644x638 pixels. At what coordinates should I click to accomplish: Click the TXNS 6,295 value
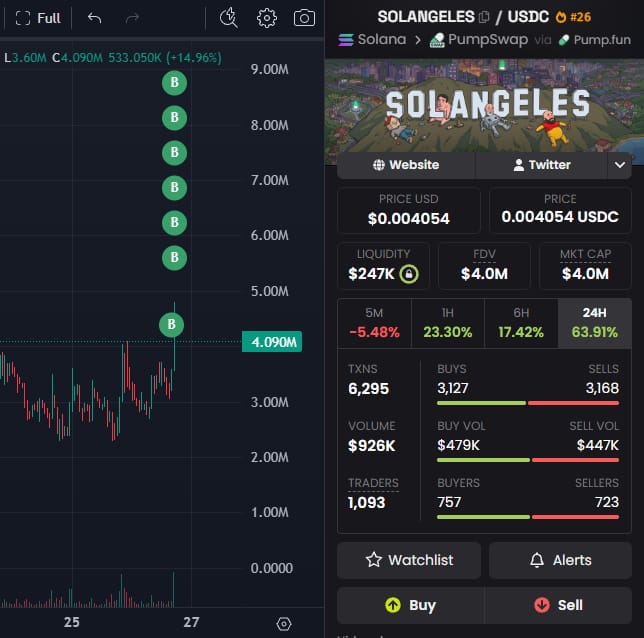coord(368,389)
